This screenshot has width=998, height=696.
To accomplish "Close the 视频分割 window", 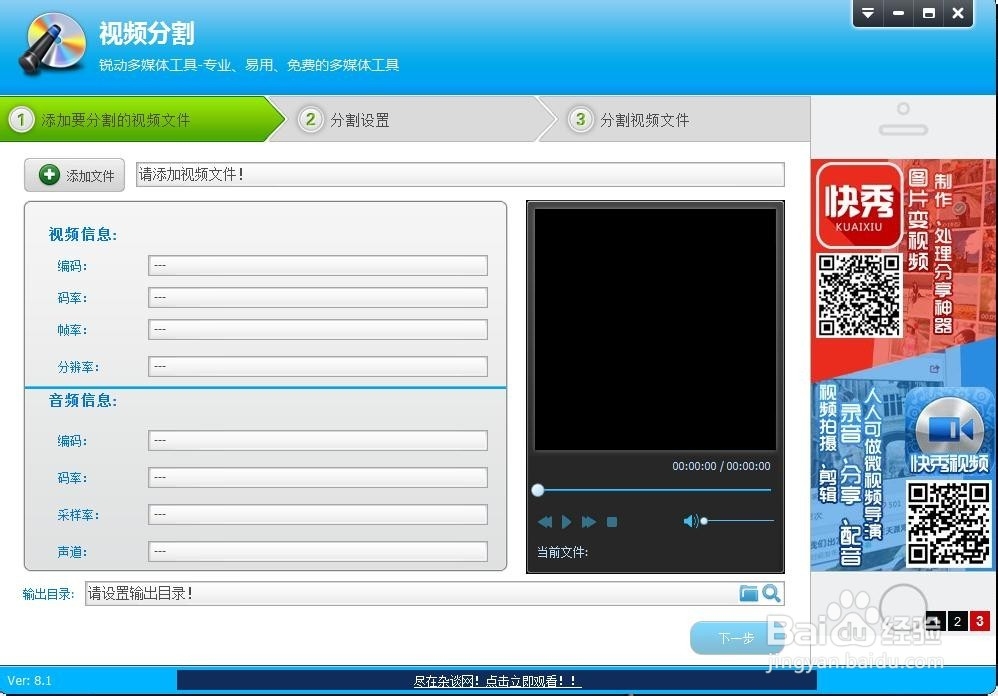I will click(x=958, y=13).
